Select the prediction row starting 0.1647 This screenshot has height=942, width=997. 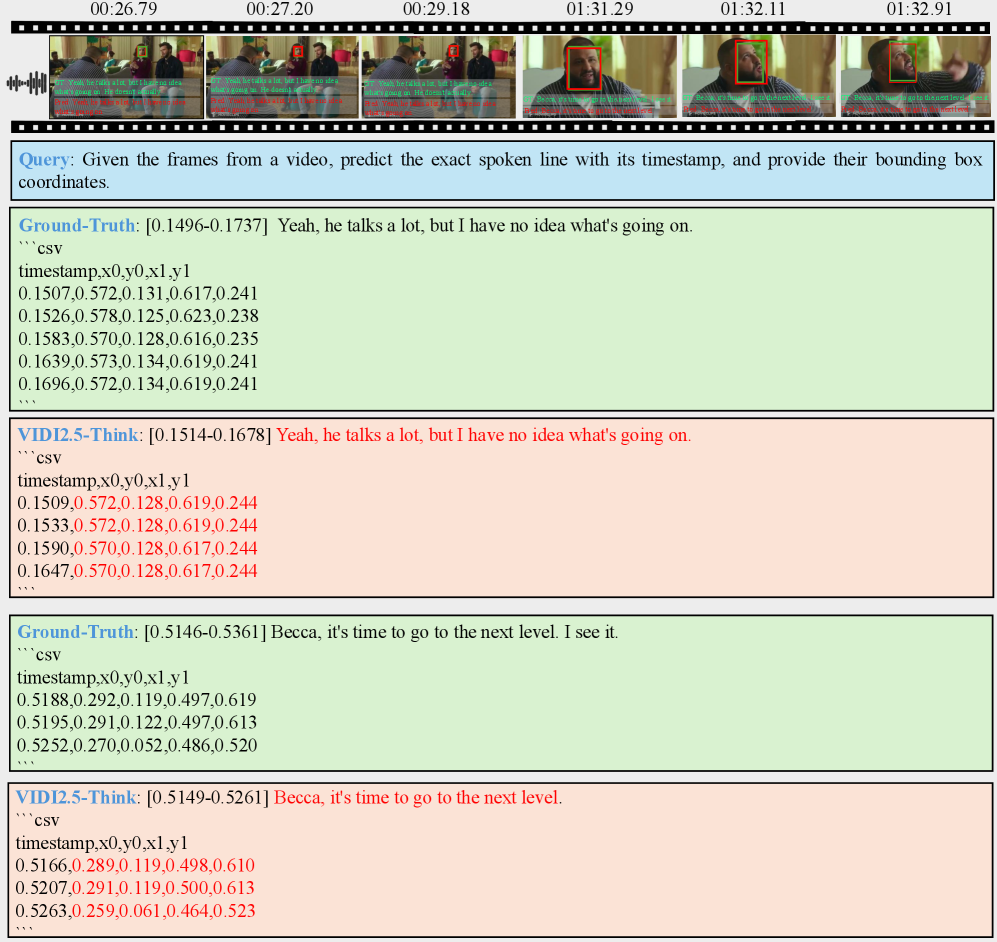coord(137,571)
